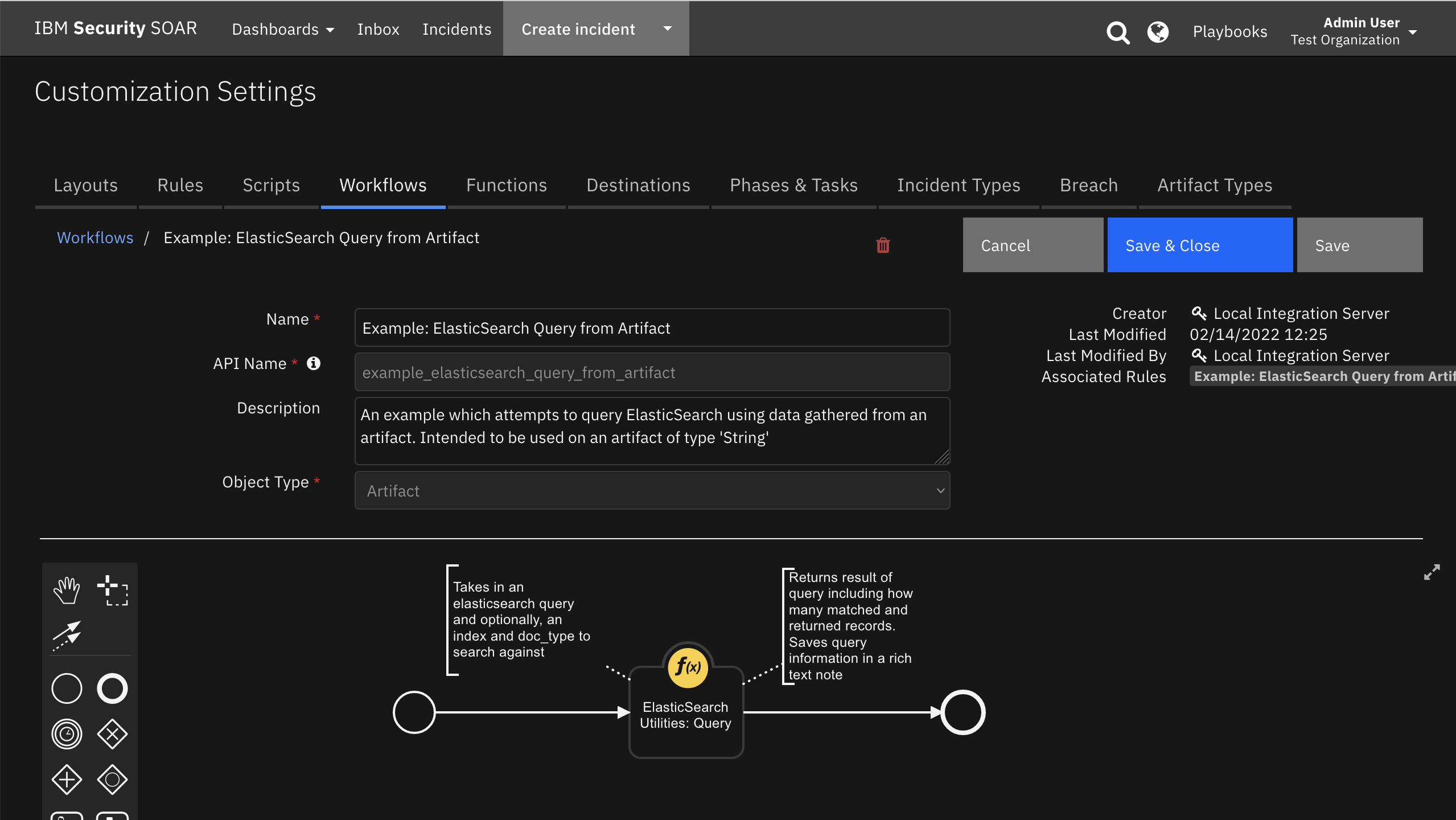Click the 02/14/2022 12:25 last modified value

pos(1258,334)
